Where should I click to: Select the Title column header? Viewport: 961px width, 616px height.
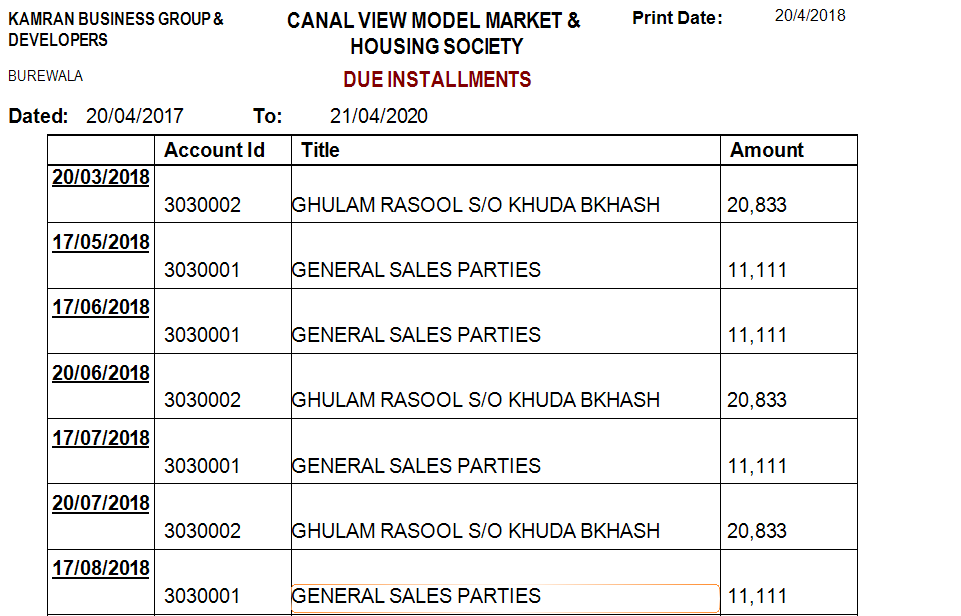[320, 150]
